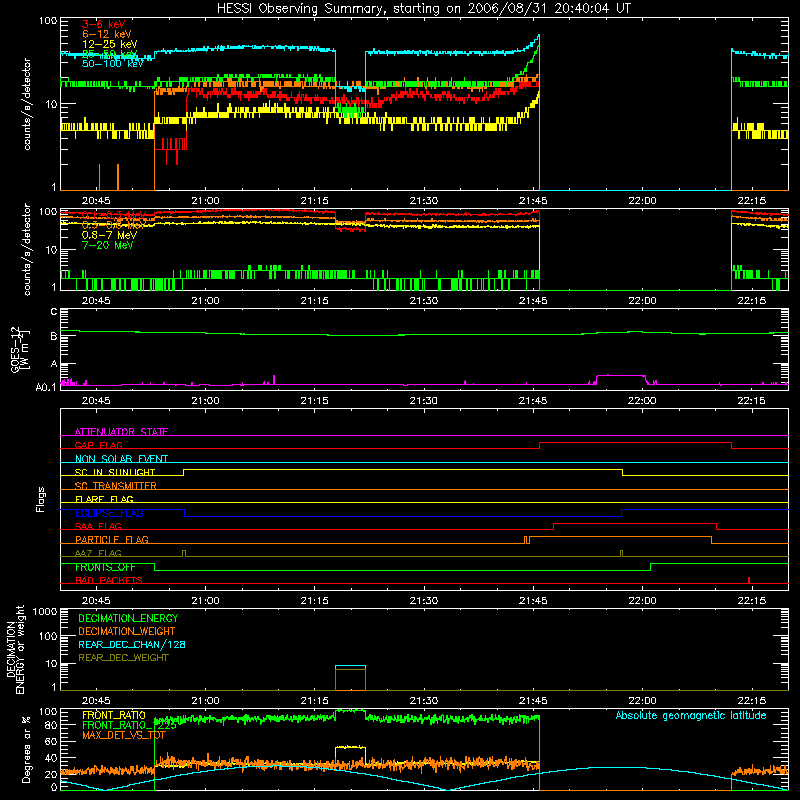The height and width of the screenshot is (800, 800).
Task: Click the 1000 tick label on the decimation axis
Action: click(x=45, y=611)
